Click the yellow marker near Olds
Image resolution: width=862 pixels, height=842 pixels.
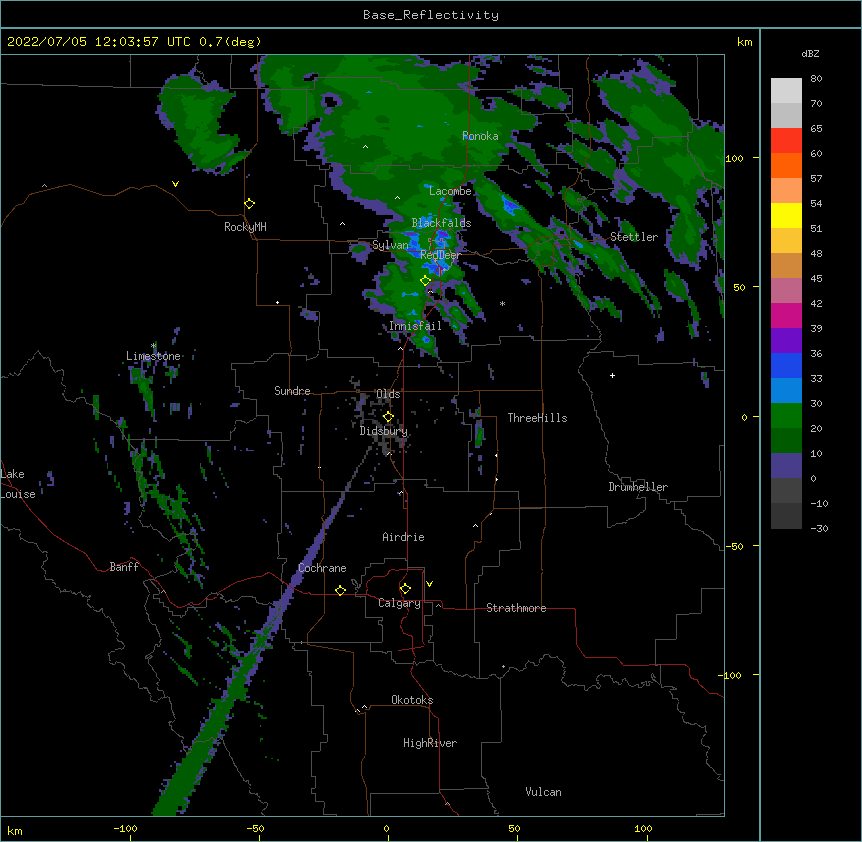[388, 416]
